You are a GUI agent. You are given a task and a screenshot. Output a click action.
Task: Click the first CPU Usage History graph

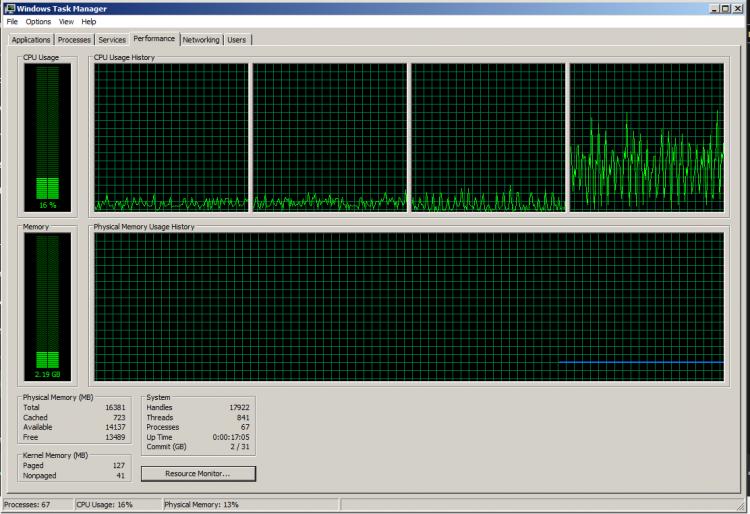click(170, 137)
